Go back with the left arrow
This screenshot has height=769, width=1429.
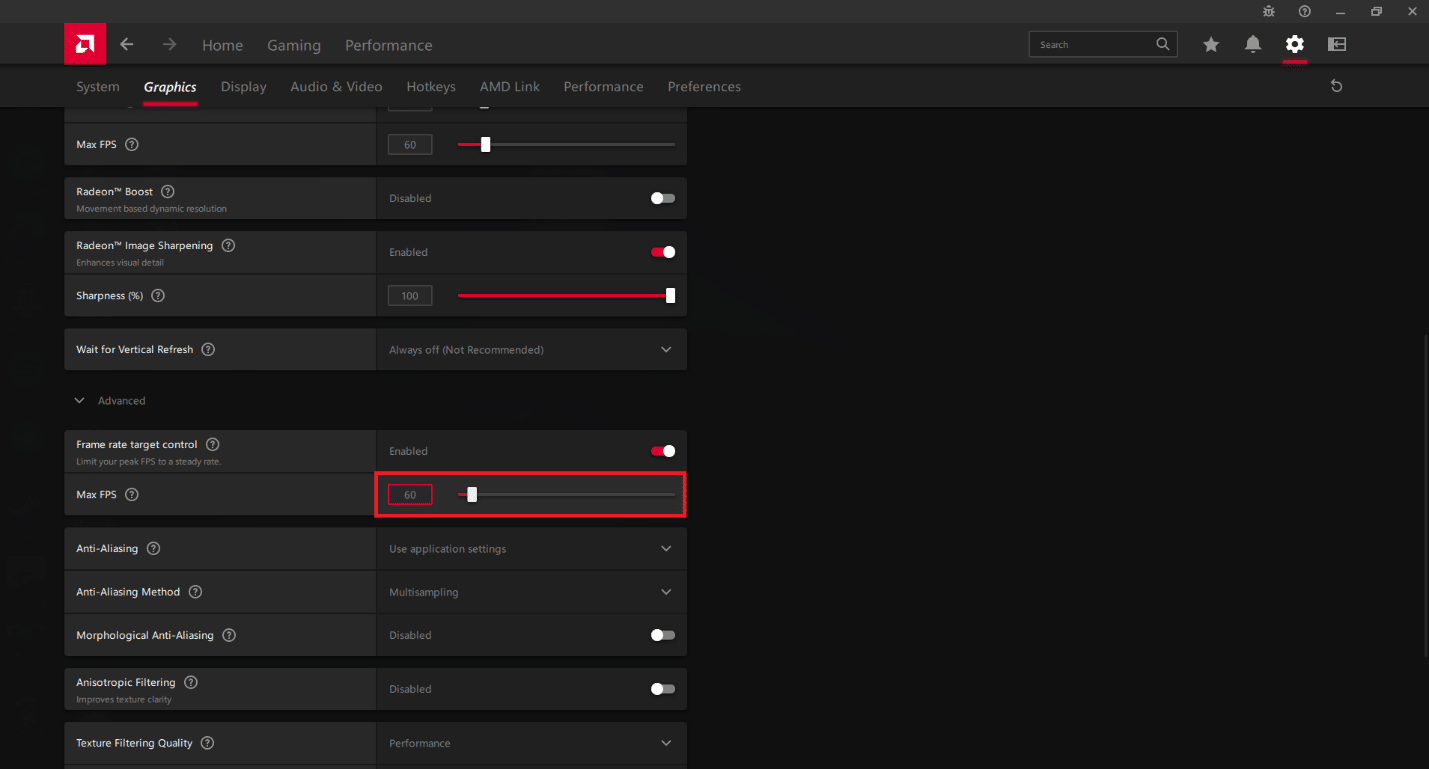tap(127, 44)
